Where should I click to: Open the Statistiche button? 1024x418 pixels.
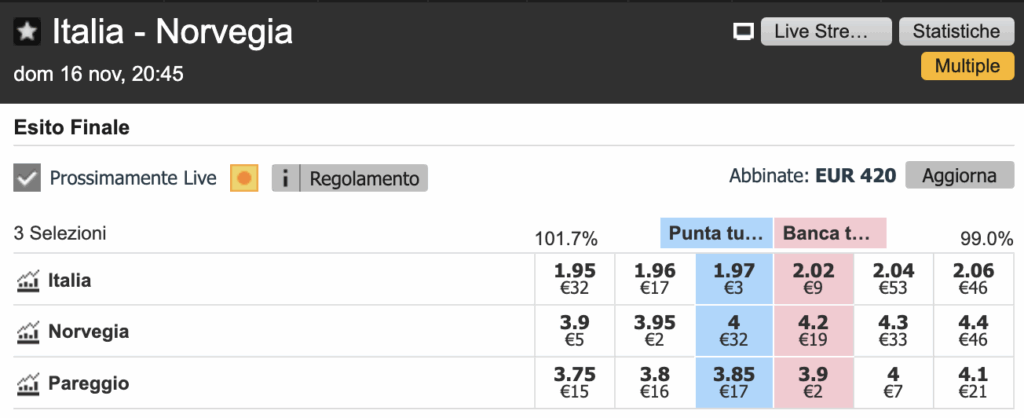[x=955, y=31]
